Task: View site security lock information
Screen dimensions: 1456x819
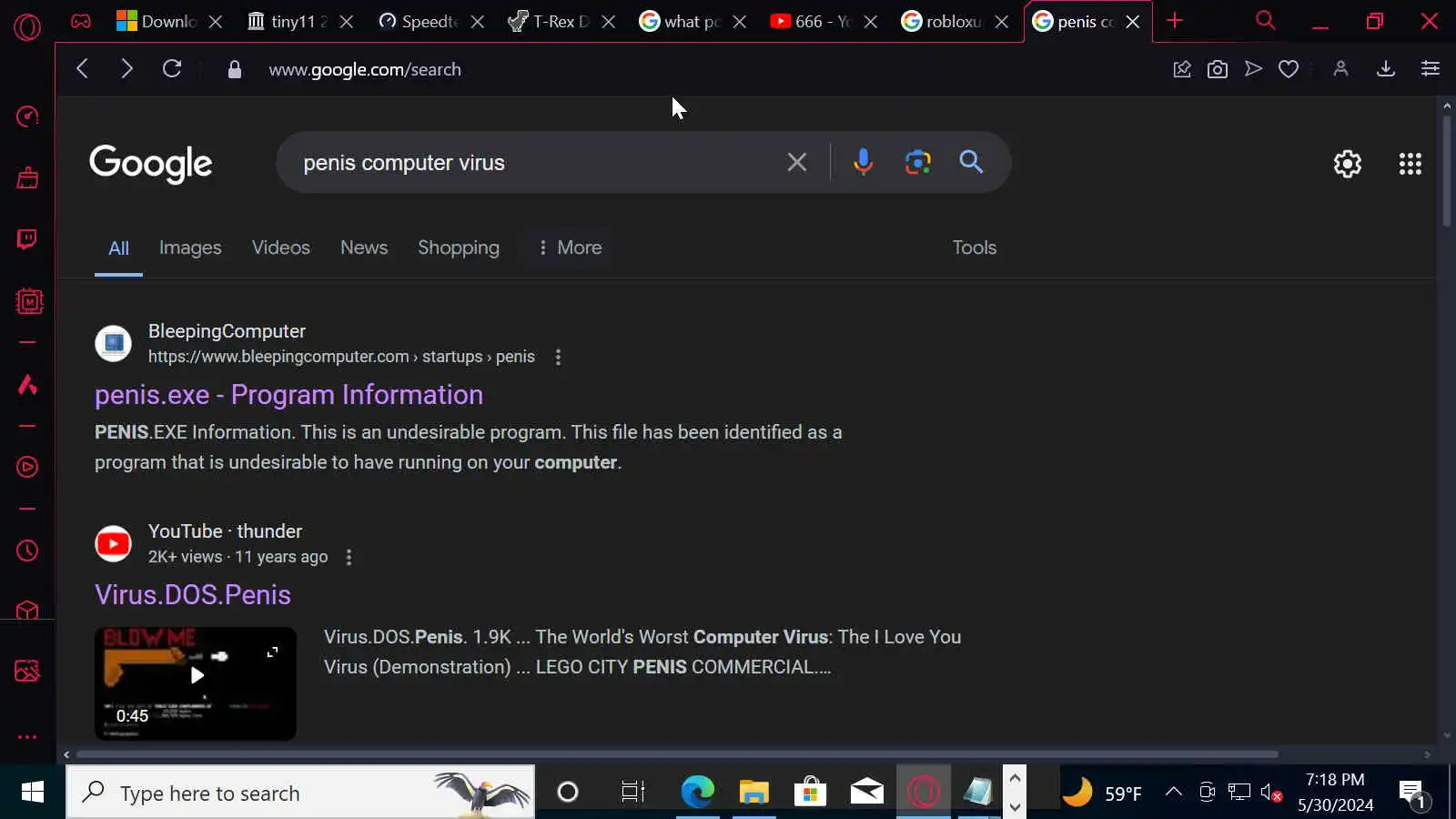Action: pyautogui.click(x=235, y=69)
